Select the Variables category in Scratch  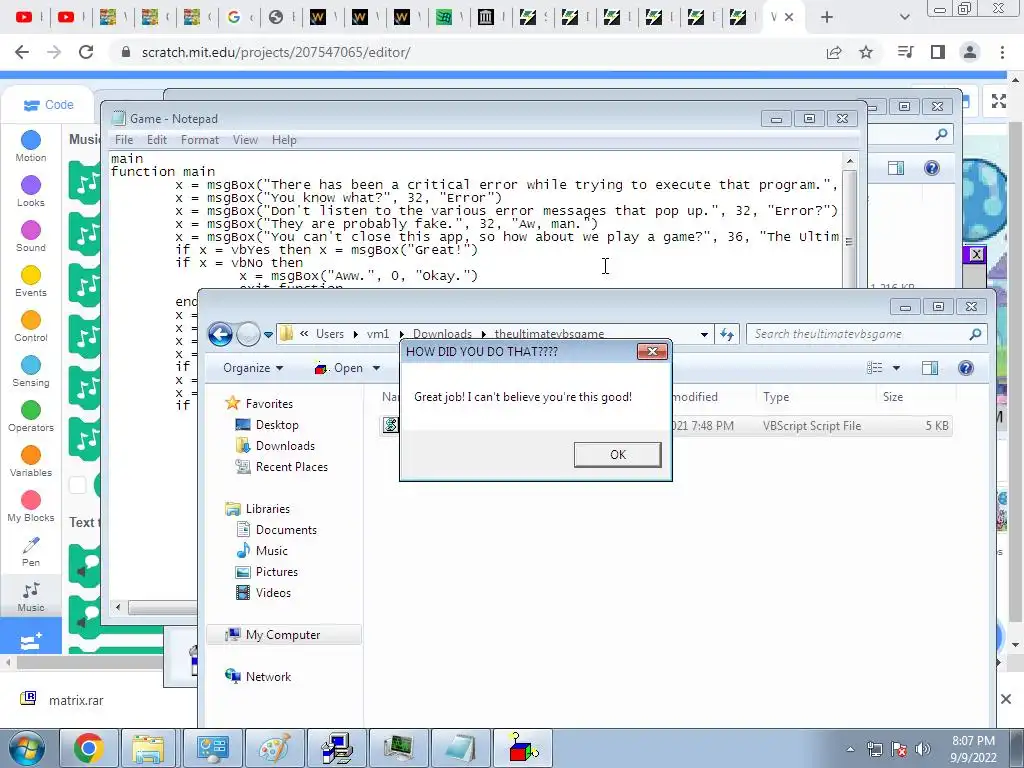[x=31, y=462]
